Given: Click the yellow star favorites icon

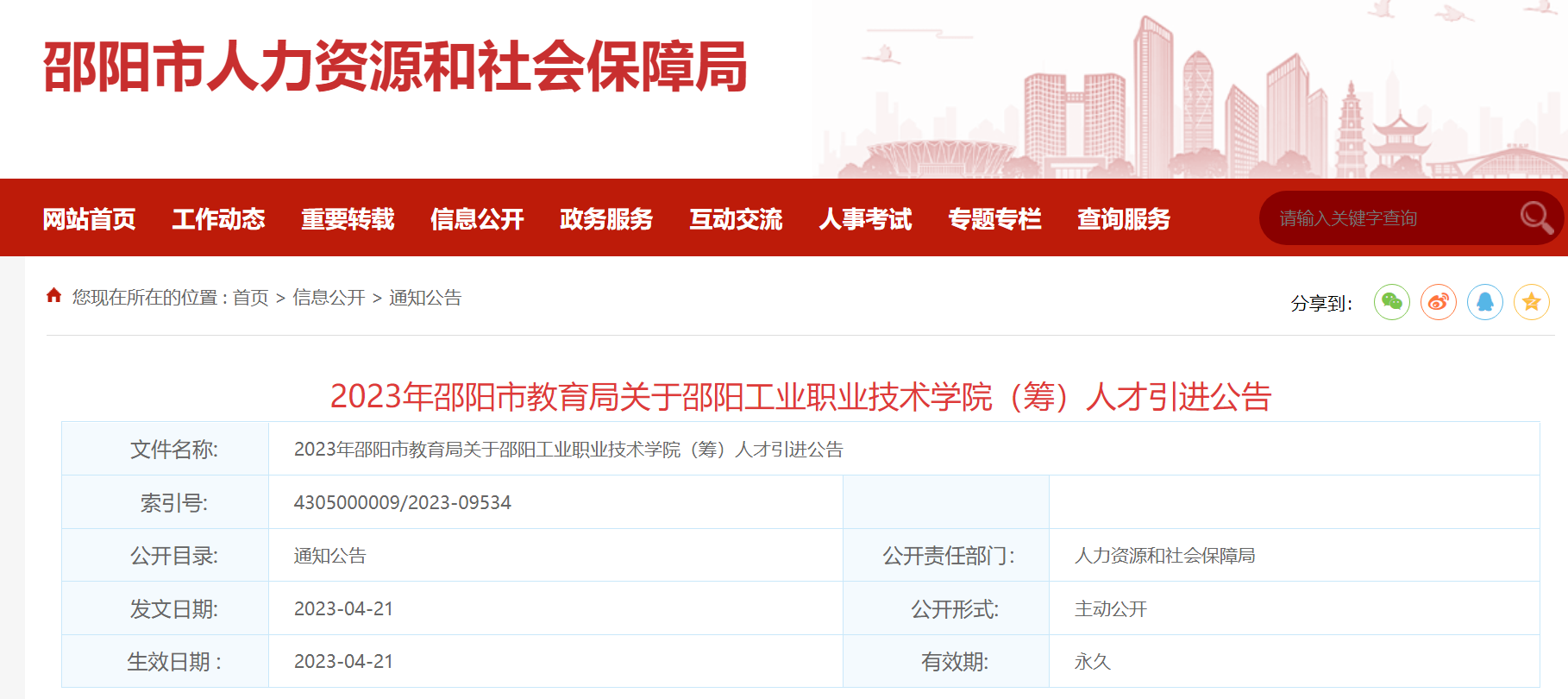Looking at the screenshot, I should [x=1531, y=302].
